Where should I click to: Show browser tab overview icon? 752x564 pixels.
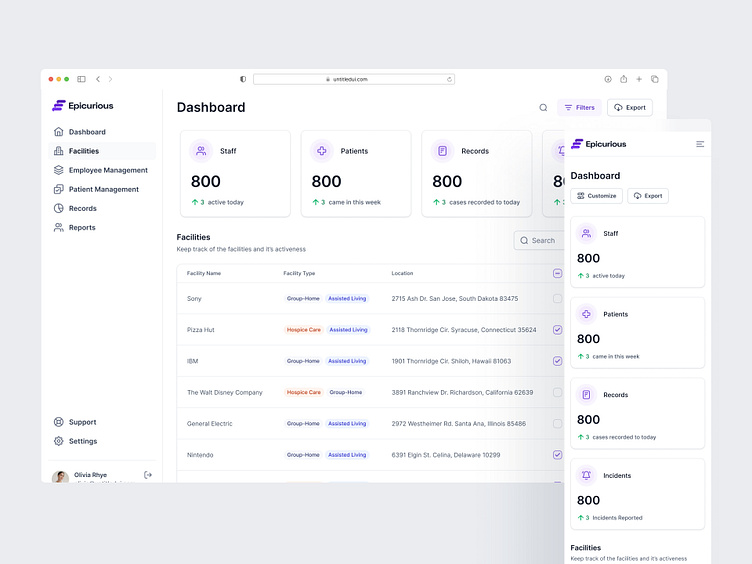pyautogui.click(x=655, y=79)
